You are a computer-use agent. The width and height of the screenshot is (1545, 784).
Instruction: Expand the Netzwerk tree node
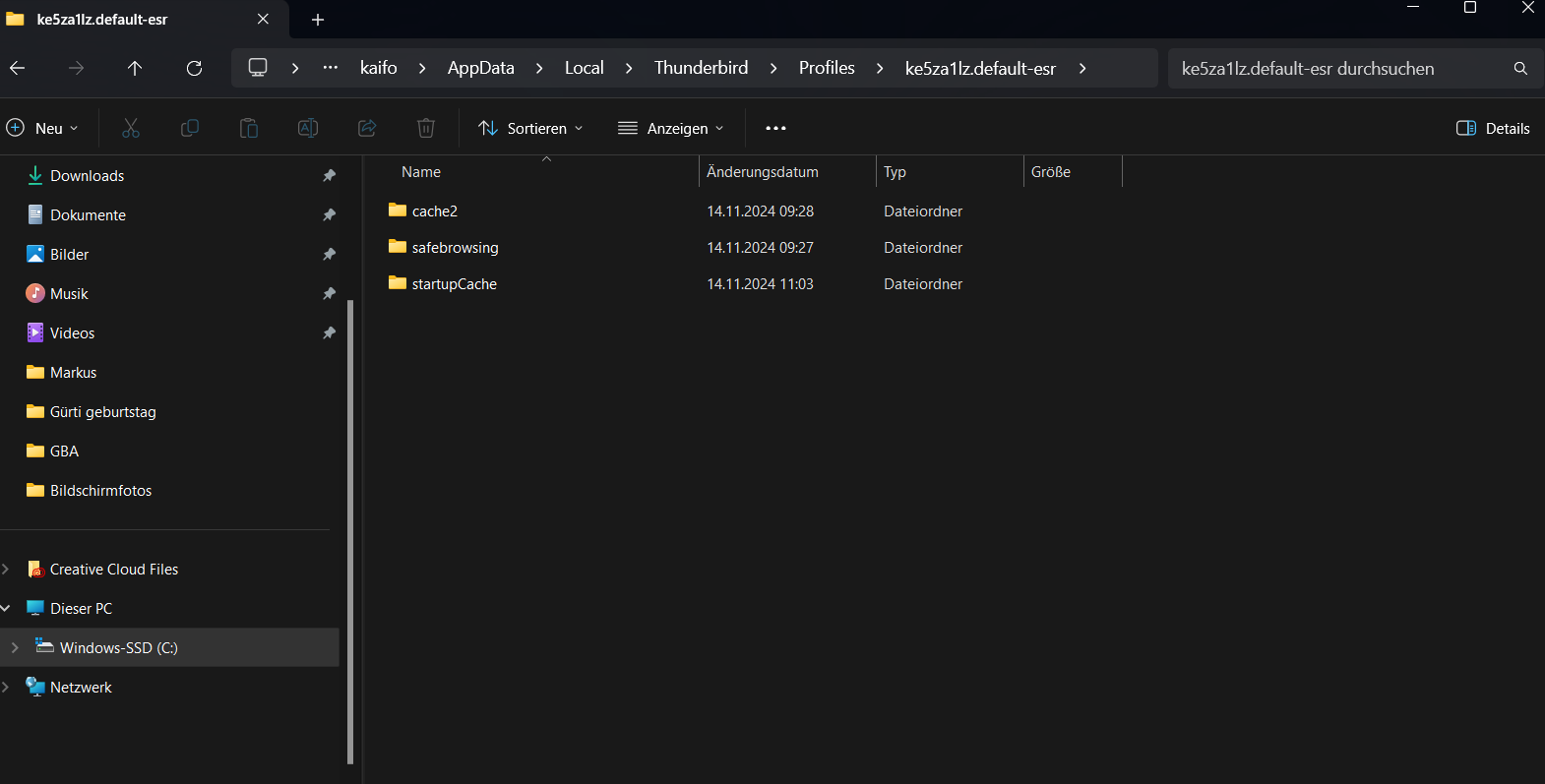click(x=6, y=687)
